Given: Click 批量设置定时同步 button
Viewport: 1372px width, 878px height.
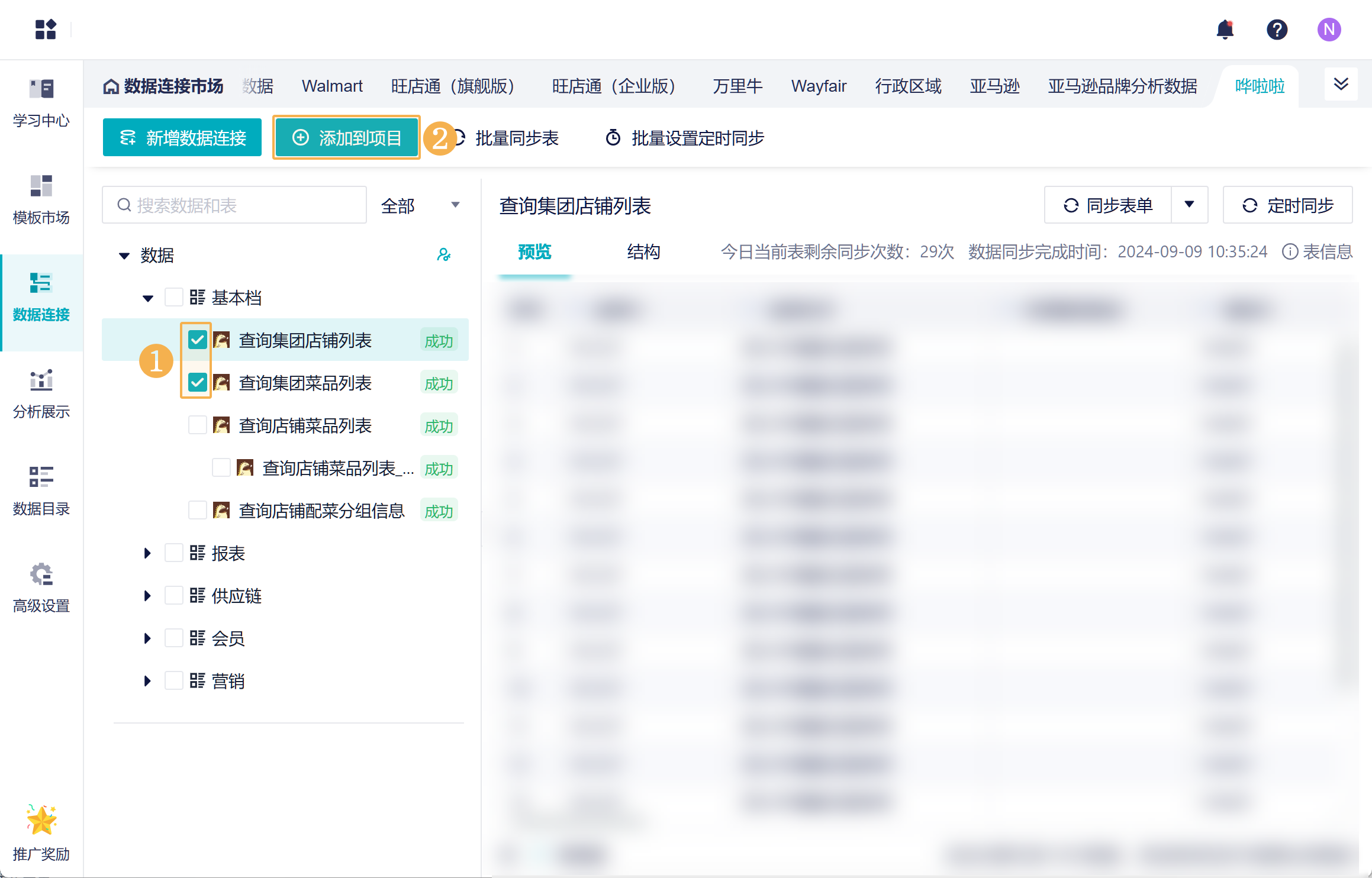Looking at the screenshot, I should [685, 138].
